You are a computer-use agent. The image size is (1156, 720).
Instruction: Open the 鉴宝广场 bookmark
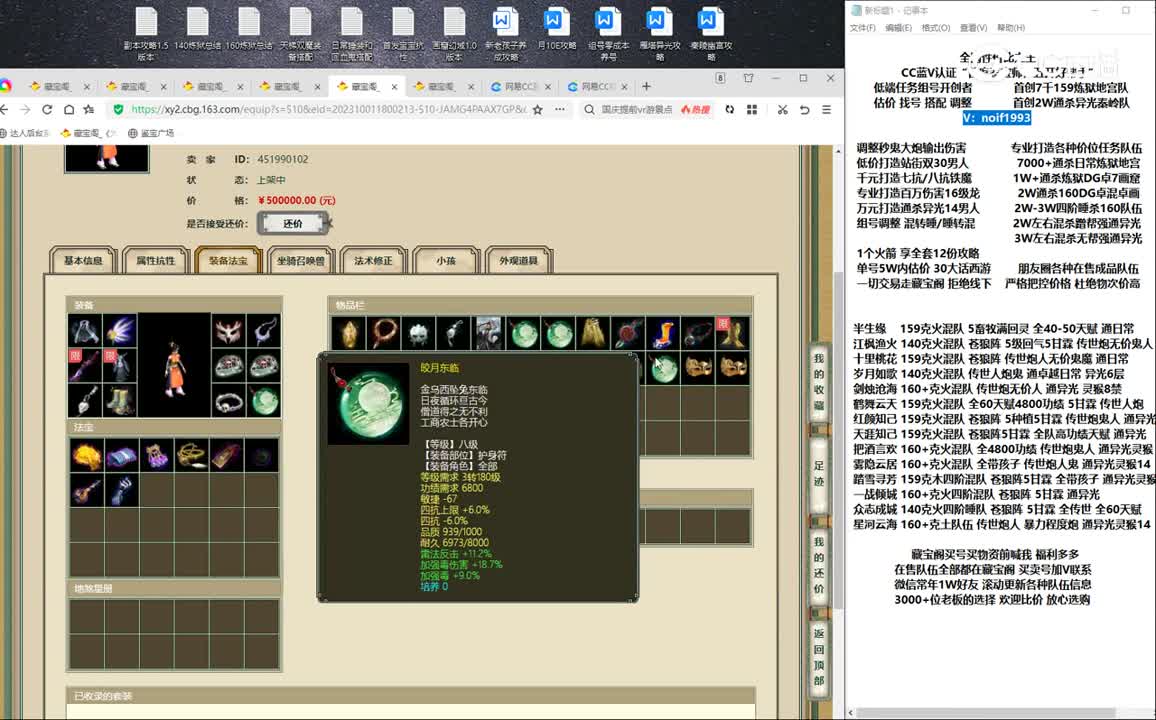[x=151, y=133]
